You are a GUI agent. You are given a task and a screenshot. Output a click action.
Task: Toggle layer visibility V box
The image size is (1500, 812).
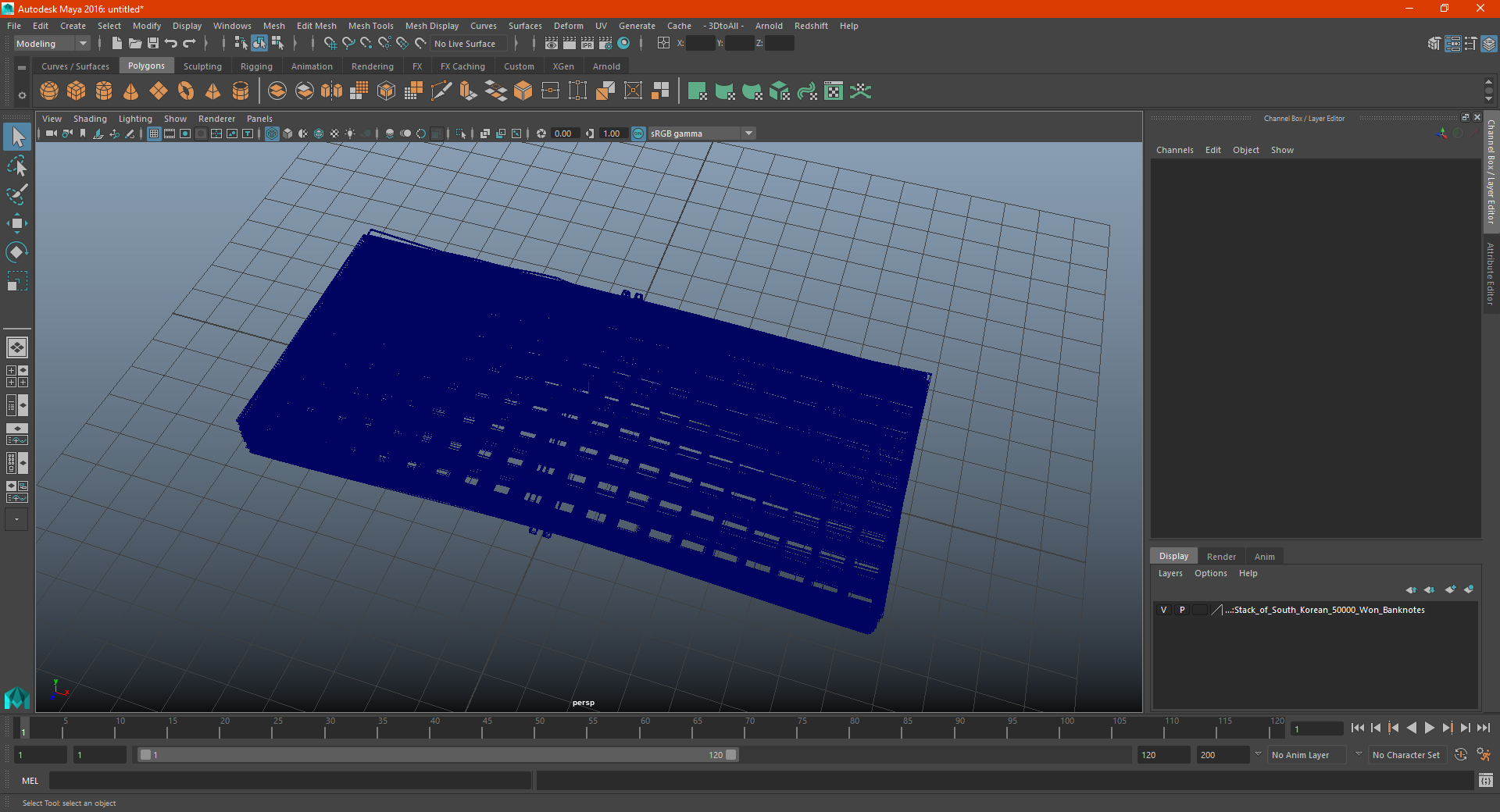[x=1163, y=610]
